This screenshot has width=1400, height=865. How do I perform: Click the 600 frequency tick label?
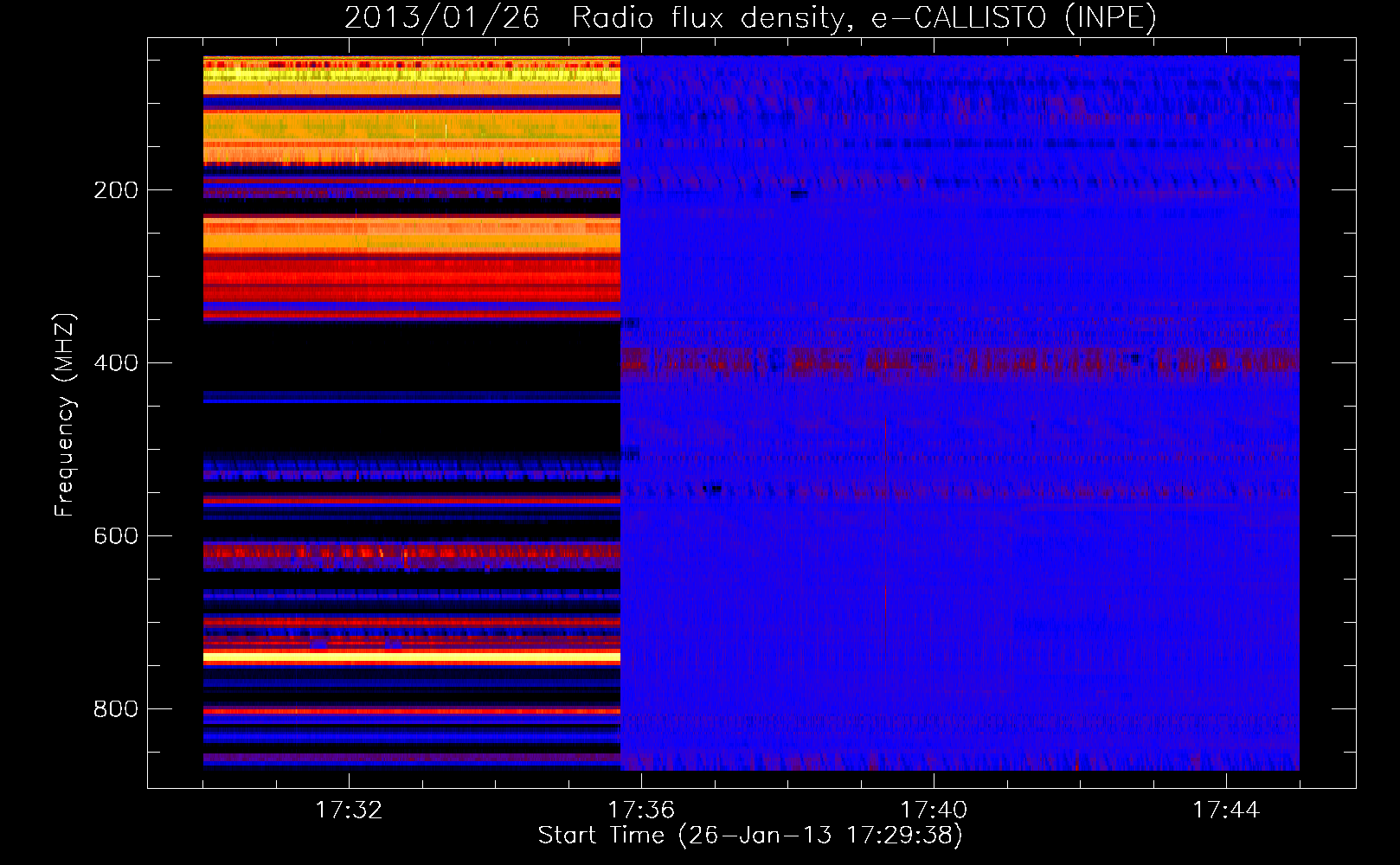pyautogui.click(x=116, y=536)
